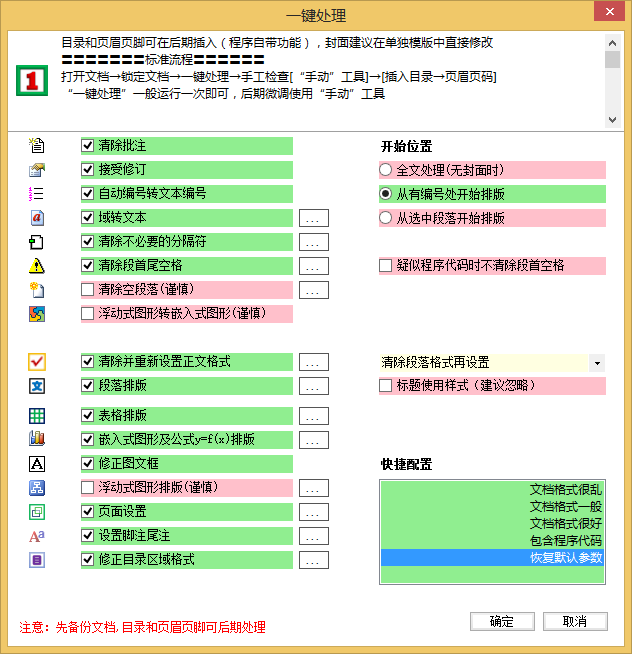Click the green grid icon beside 表格排版
632x654 pixels.
coord(37,416)
